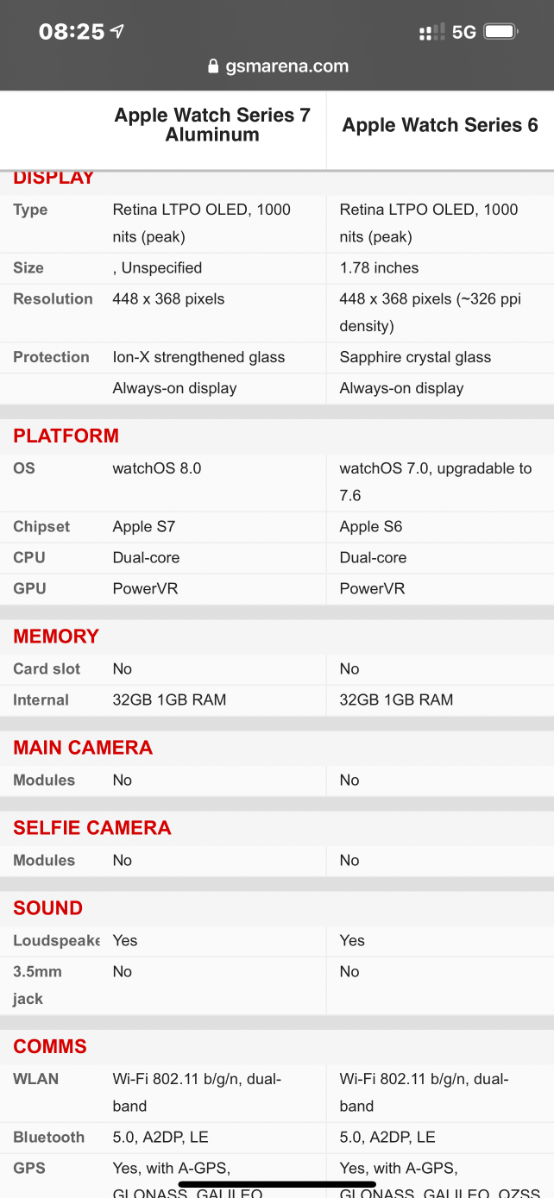Image resolution: width=554 pixels, height=1198 pixels.
Task: Open the gsmarena.com address bar
Action: (x=278, y=66)
